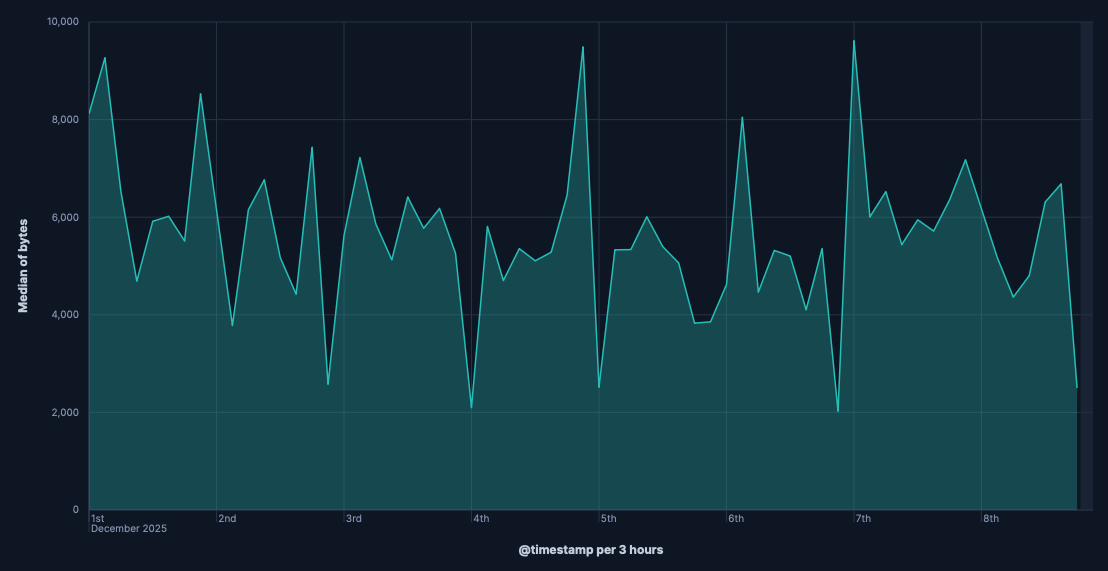Click the spike above 8,000 after the 6th
This screenshot has height=571, width=1108.
742,117
